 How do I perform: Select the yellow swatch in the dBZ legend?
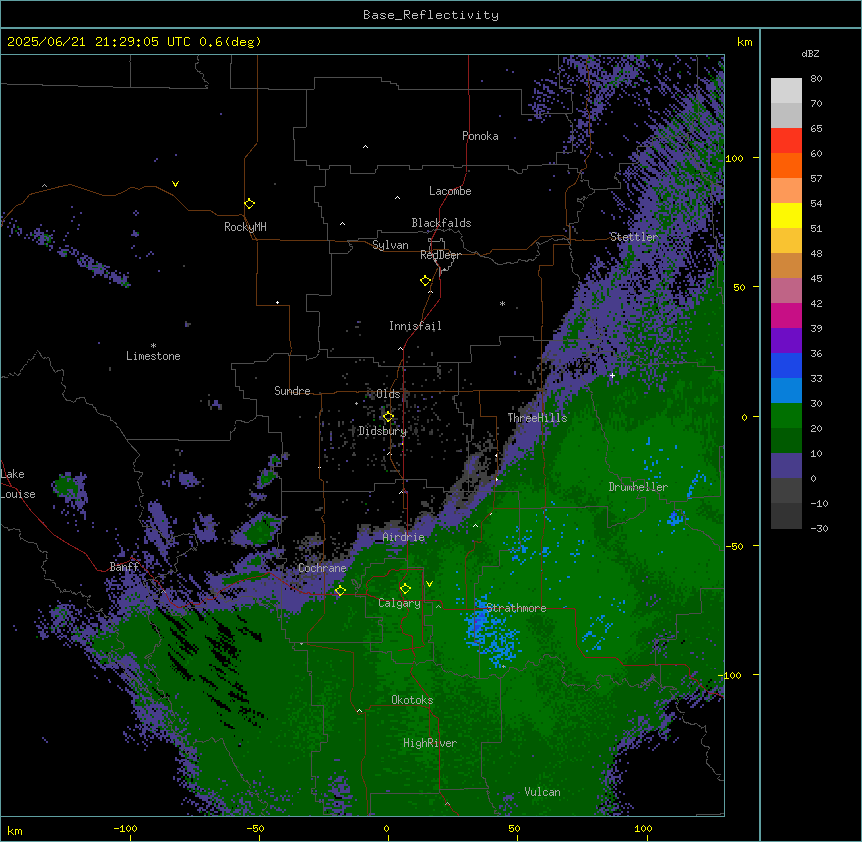click(x=786, y=216)
